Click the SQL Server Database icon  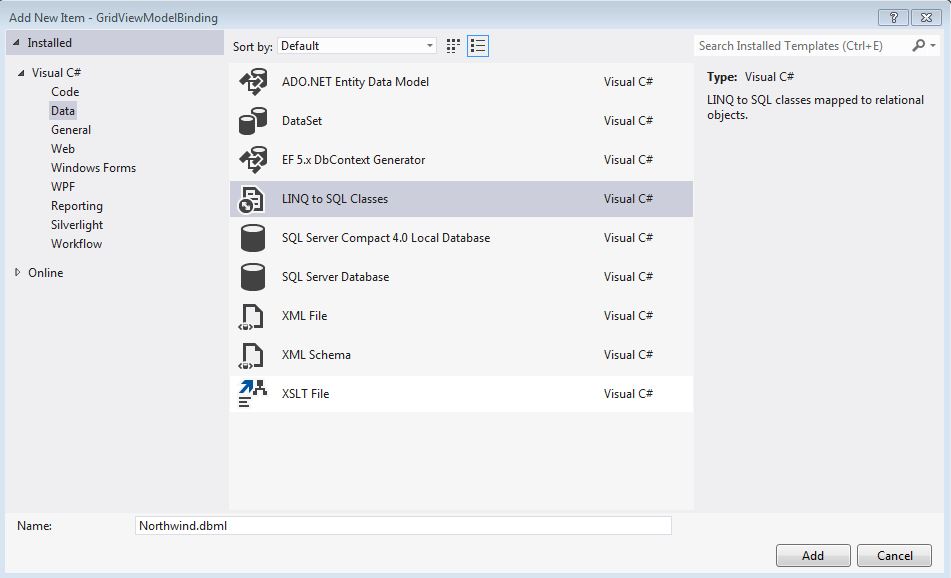pyautogui.click(x=253, y=277)
